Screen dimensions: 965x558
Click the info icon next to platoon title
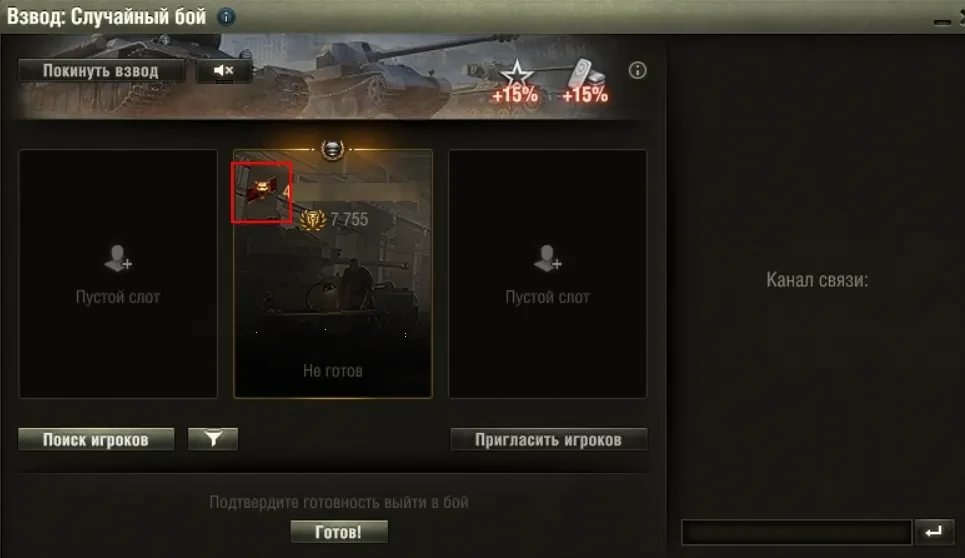[x=226, y=17]
